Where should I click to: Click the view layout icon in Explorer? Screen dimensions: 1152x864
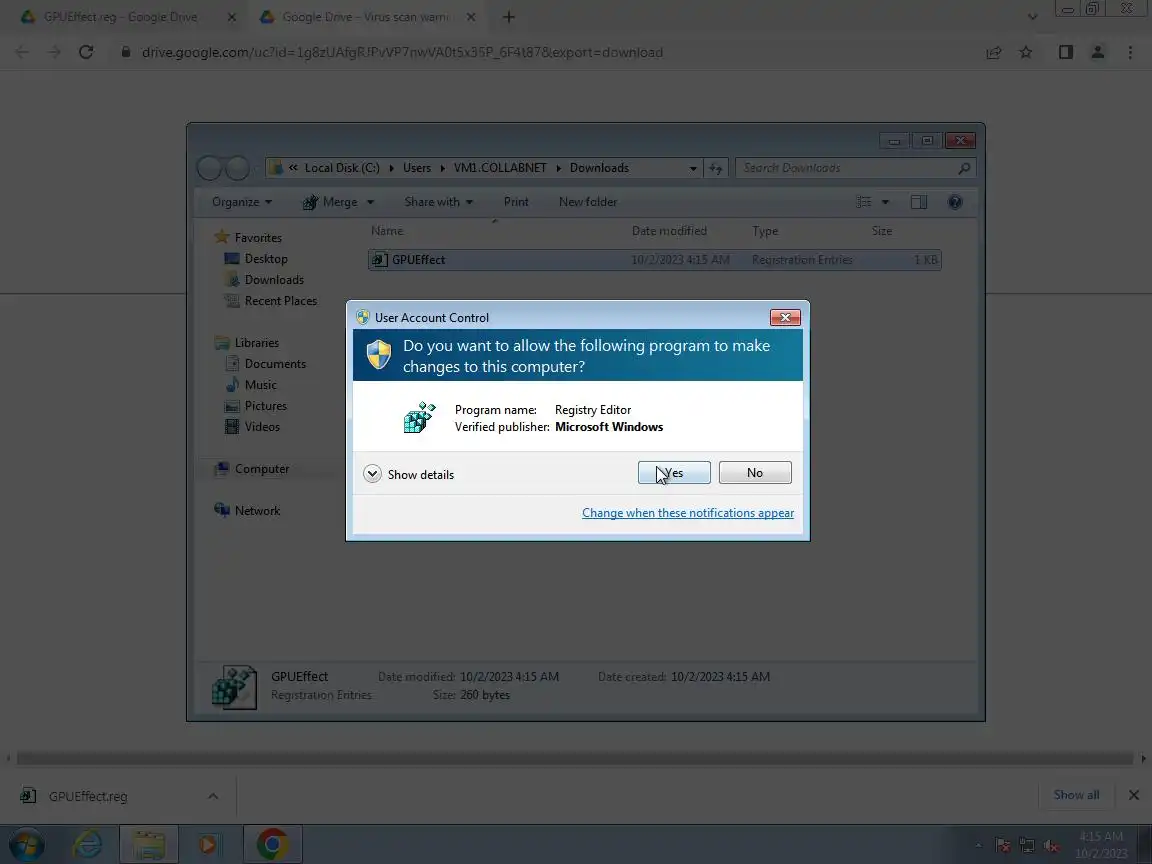coord(864,202)
